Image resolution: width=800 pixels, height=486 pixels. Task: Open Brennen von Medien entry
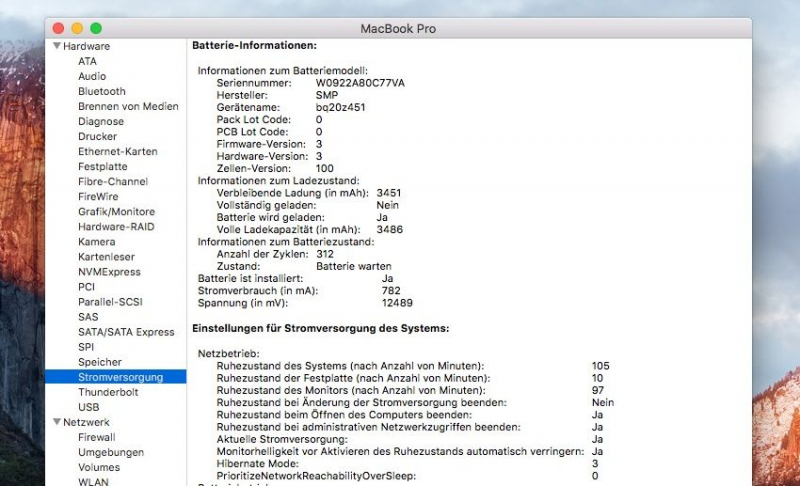pos(128,106)
